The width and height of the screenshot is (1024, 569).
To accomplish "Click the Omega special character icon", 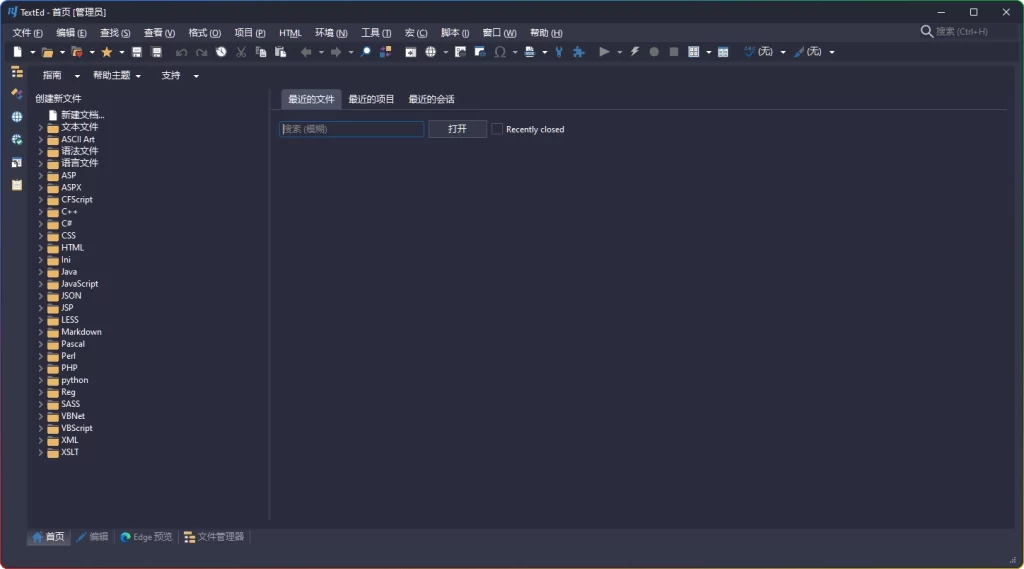I will point(500,52).
